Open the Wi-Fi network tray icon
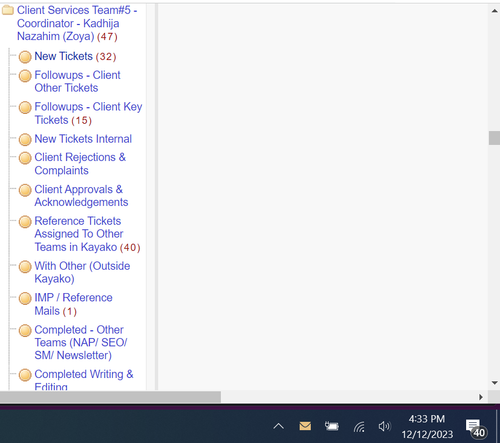Image resolution: width=500 pixels, height=443 pixels. (x=359, y=426)
